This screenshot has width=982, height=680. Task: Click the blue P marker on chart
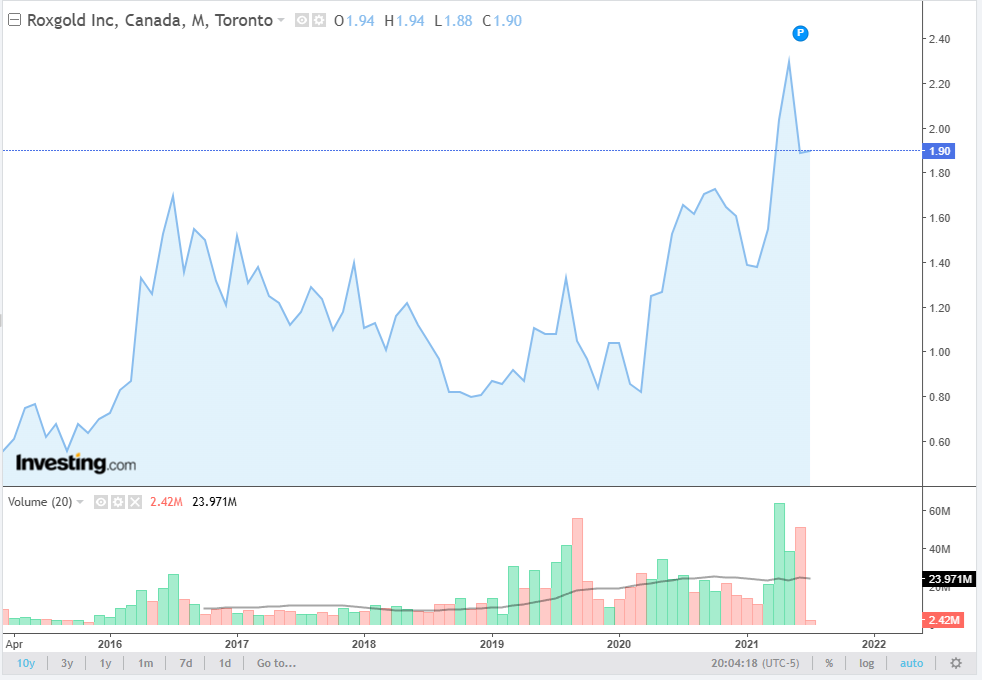coord(800,33)
